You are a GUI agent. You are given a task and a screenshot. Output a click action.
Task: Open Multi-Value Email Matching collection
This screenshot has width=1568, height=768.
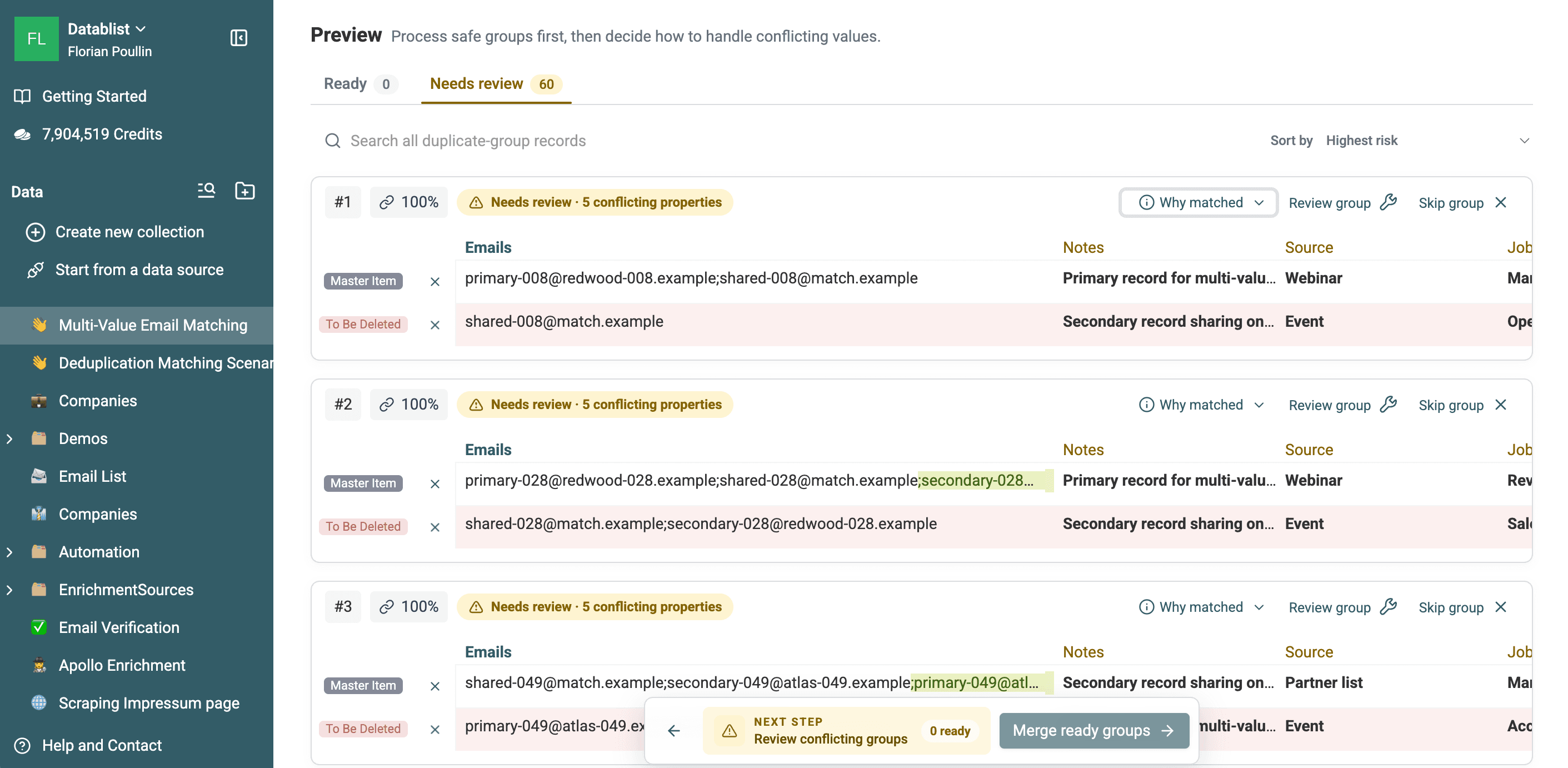click(x=136, y=325)
